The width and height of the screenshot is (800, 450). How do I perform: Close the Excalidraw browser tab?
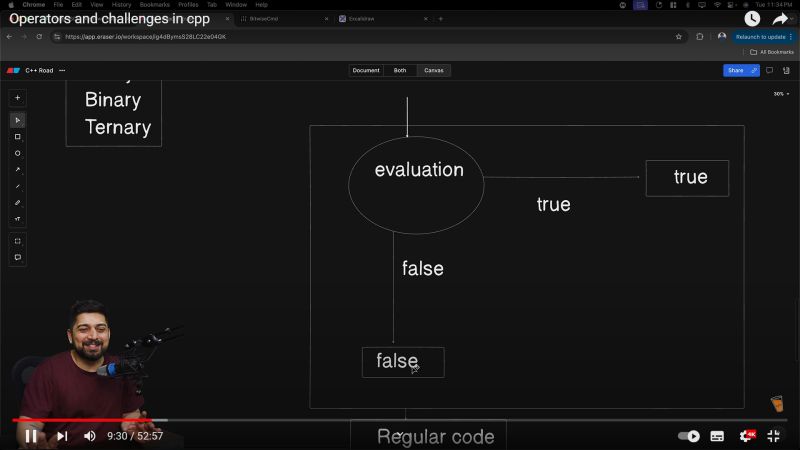(426, 19)
